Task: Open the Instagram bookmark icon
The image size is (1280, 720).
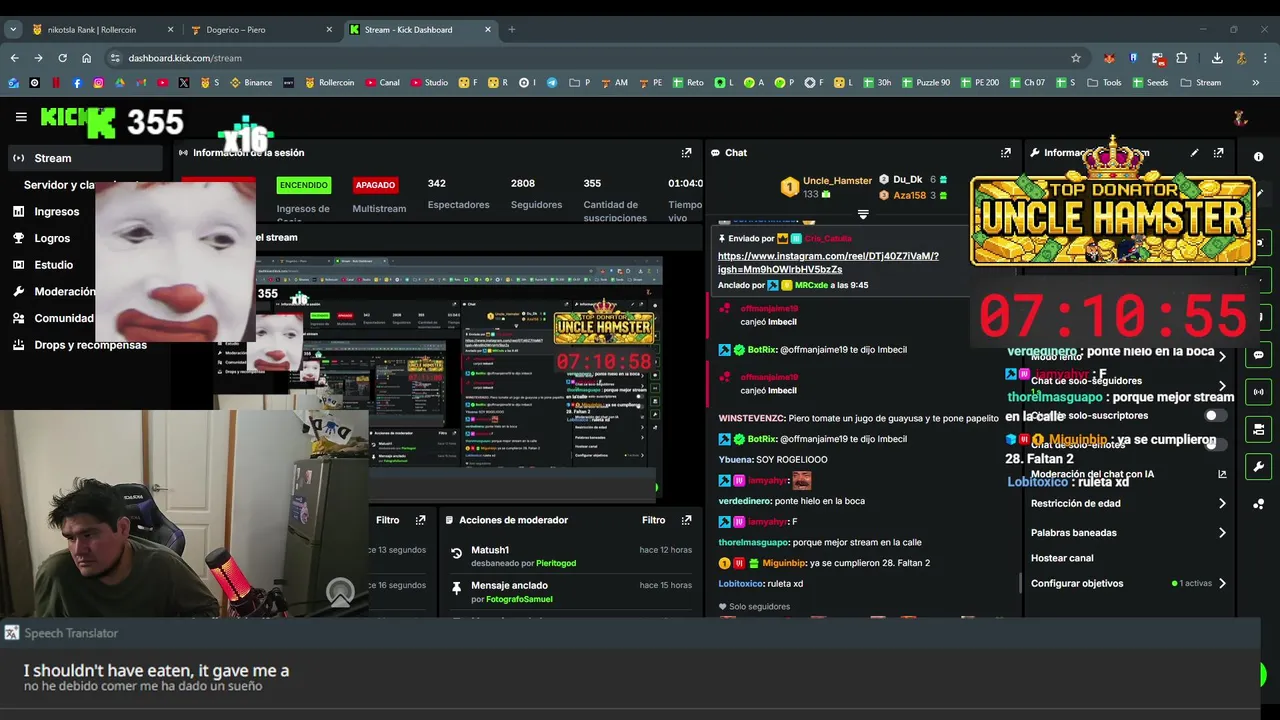Action: pyautogui.click(x=98, y=83)
